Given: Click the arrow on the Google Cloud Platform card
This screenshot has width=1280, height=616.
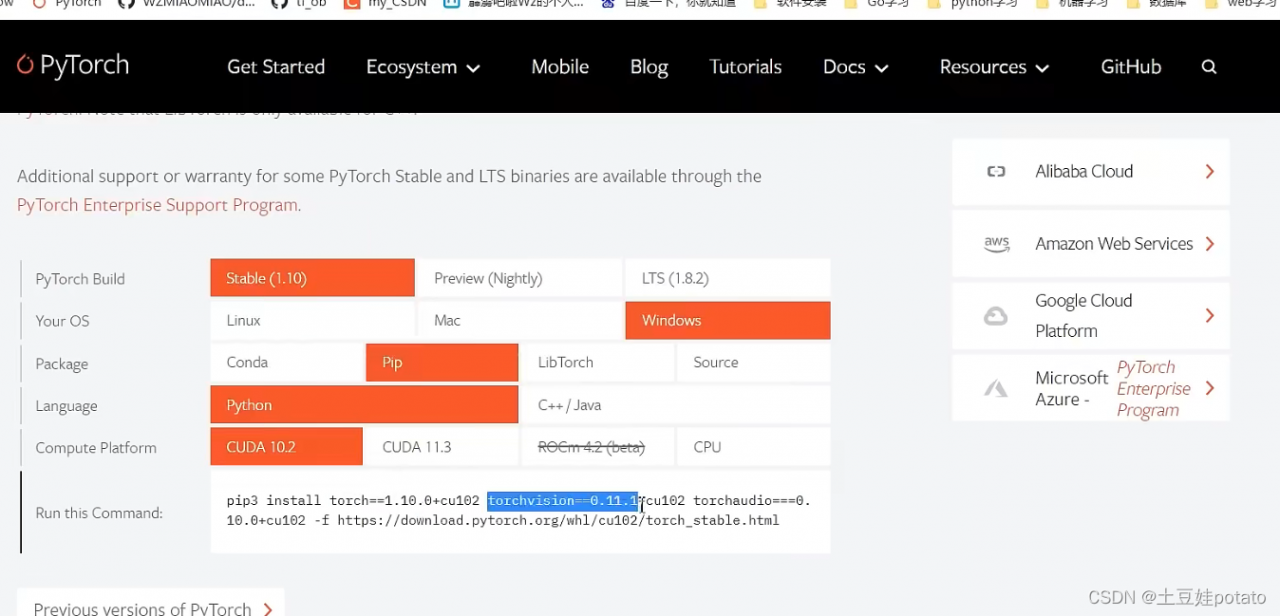Looking at the screenshot, I should pos(1210,316).
